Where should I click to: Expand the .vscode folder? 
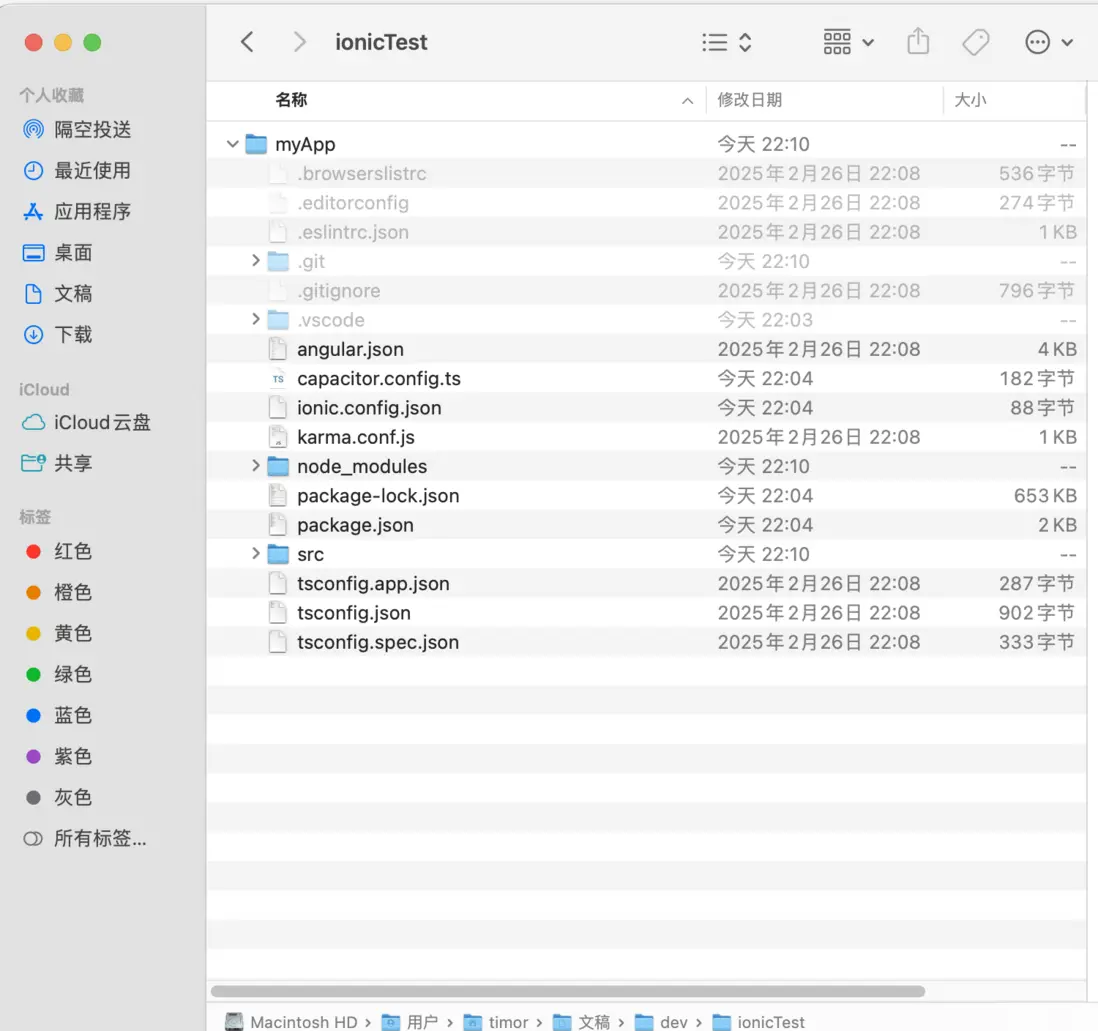point(256,319)
